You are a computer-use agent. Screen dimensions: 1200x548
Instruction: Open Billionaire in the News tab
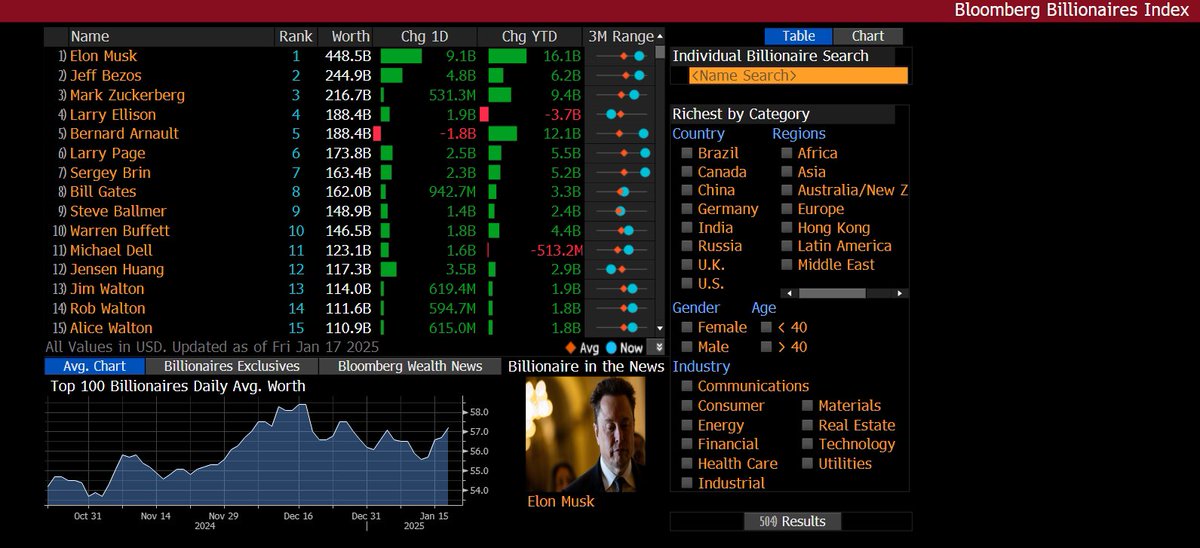coord(586,366)
